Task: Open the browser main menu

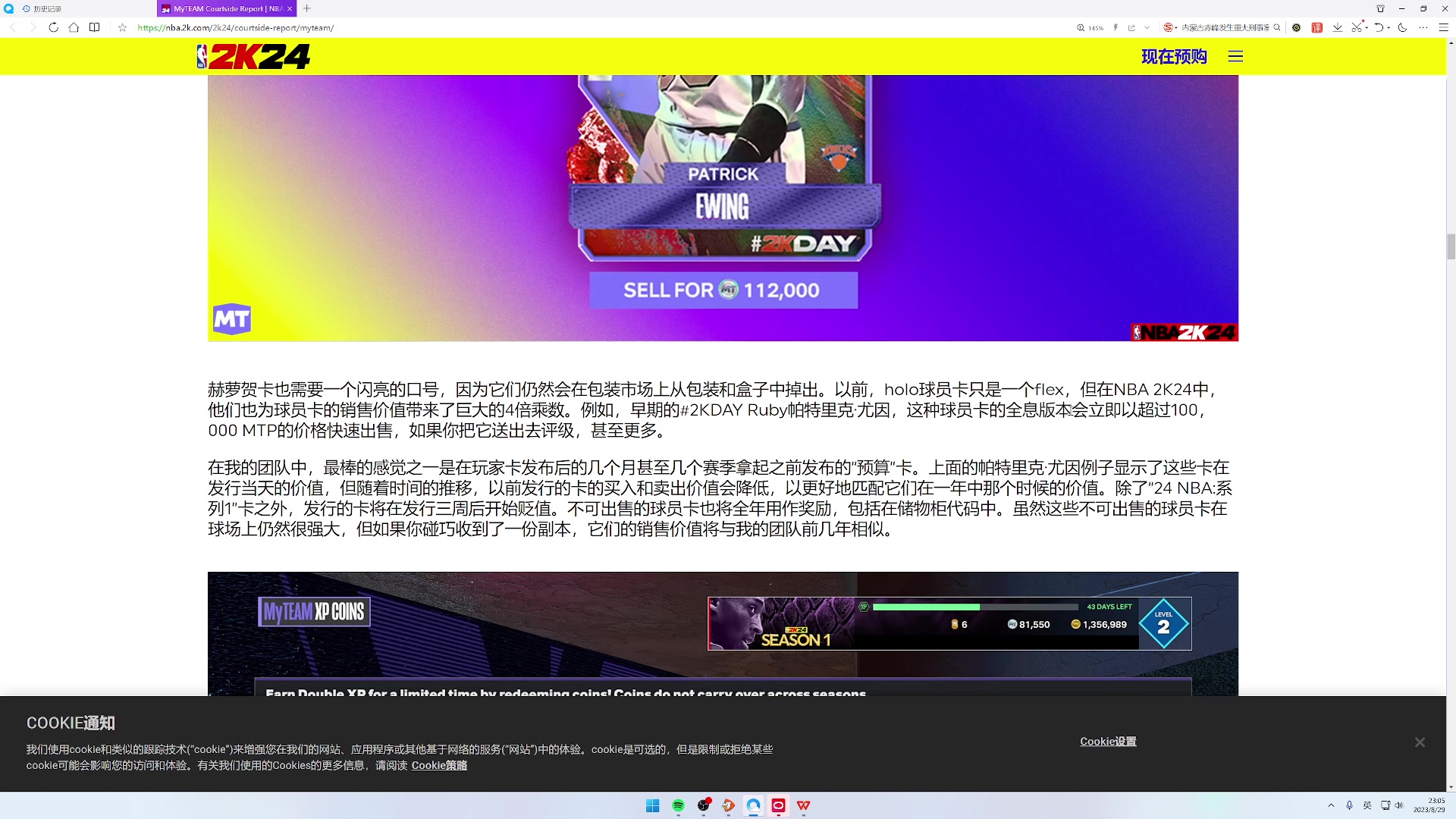Action: [1444, 27]
